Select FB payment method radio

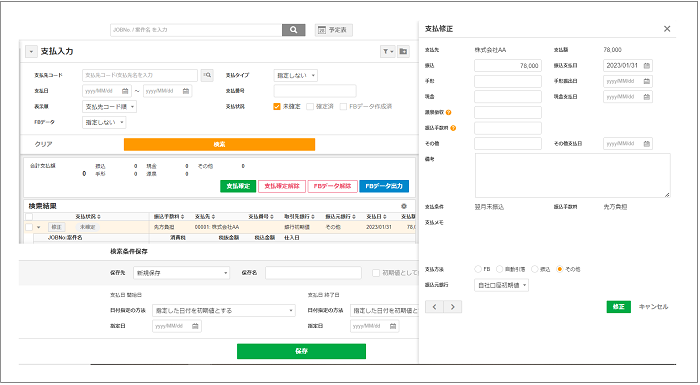[x=478, y=269]
